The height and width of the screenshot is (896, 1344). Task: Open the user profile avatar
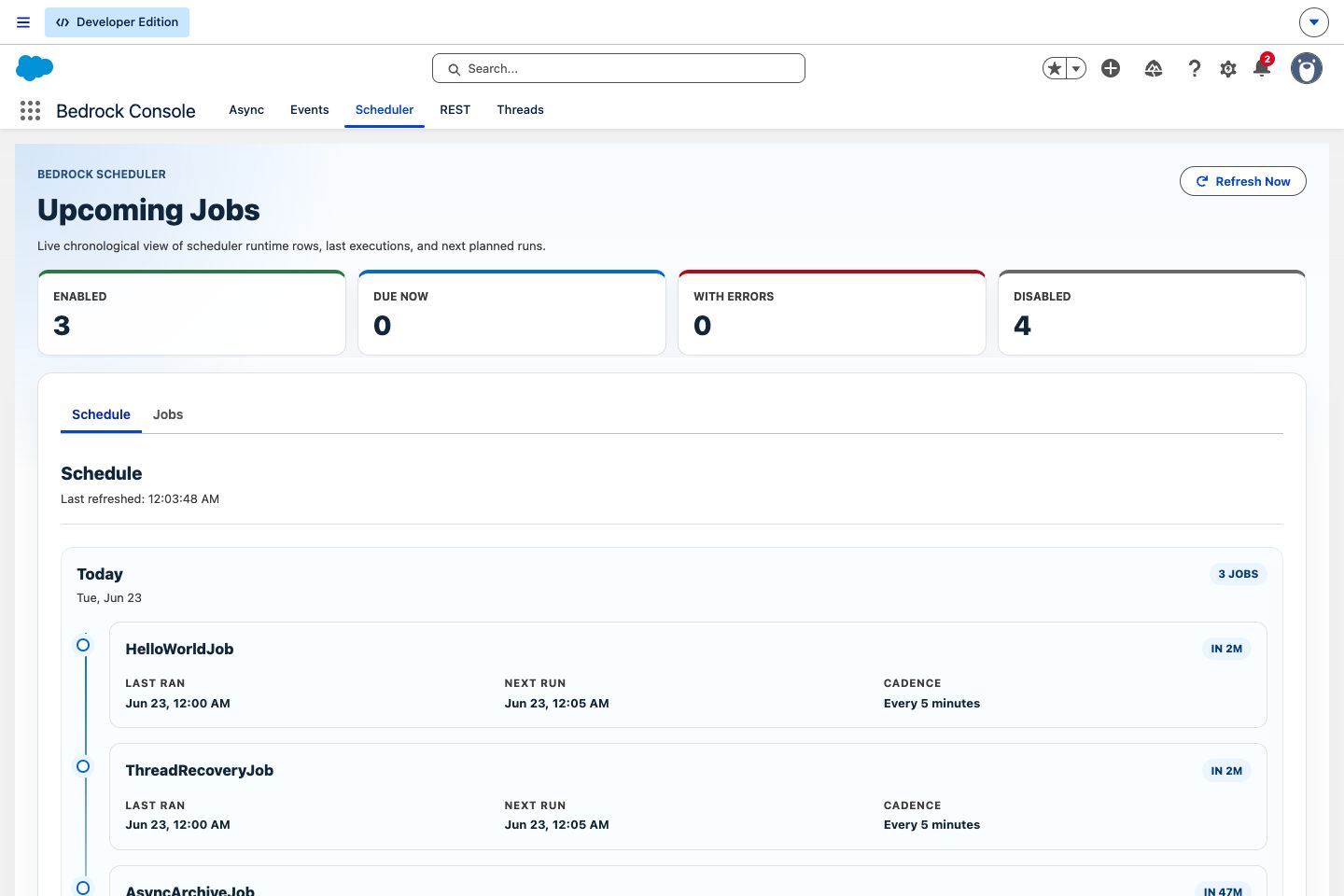(1307, 68)
